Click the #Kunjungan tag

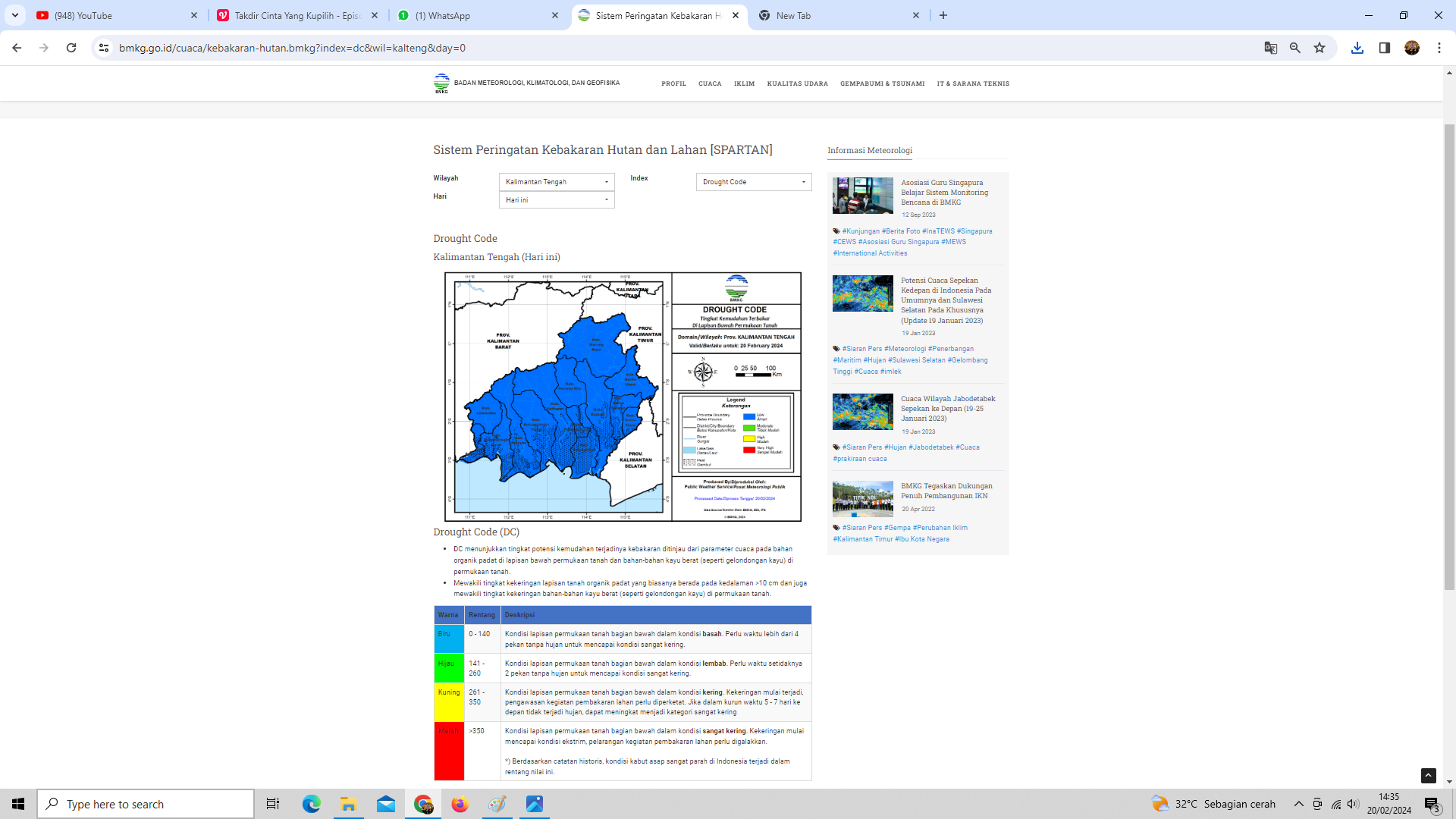click(861, 231)
